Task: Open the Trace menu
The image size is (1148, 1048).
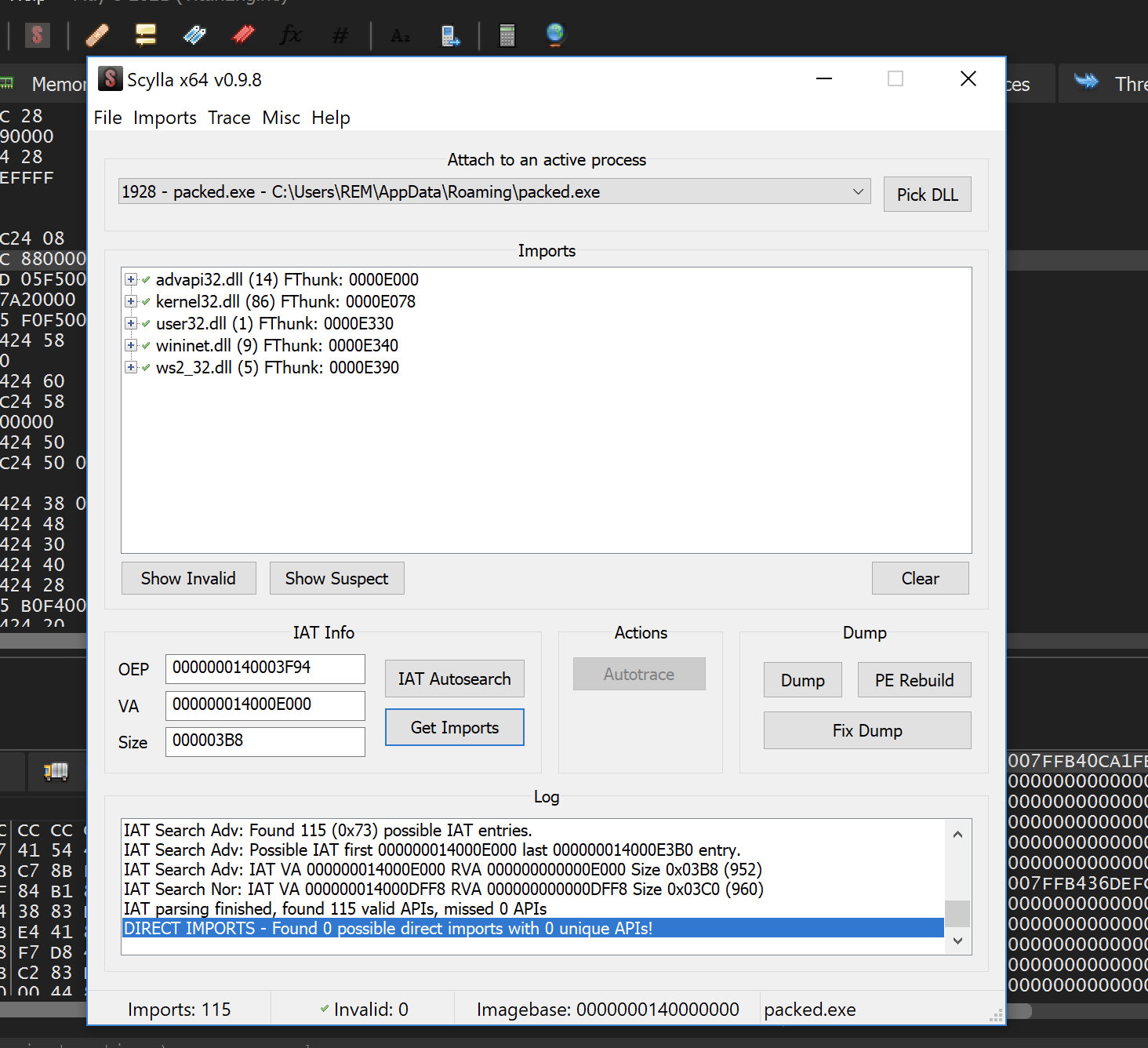Action: 229,118
